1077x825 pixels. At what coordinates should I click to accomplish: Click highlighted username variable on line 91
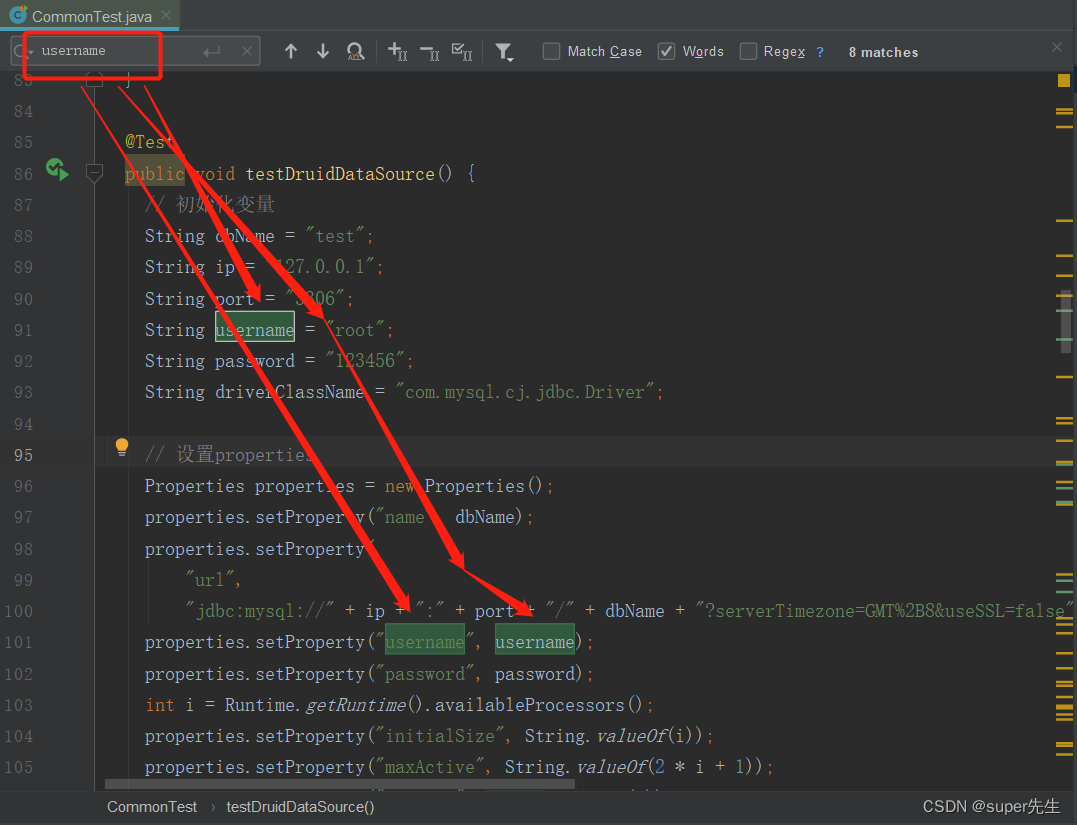click(255, 330)
